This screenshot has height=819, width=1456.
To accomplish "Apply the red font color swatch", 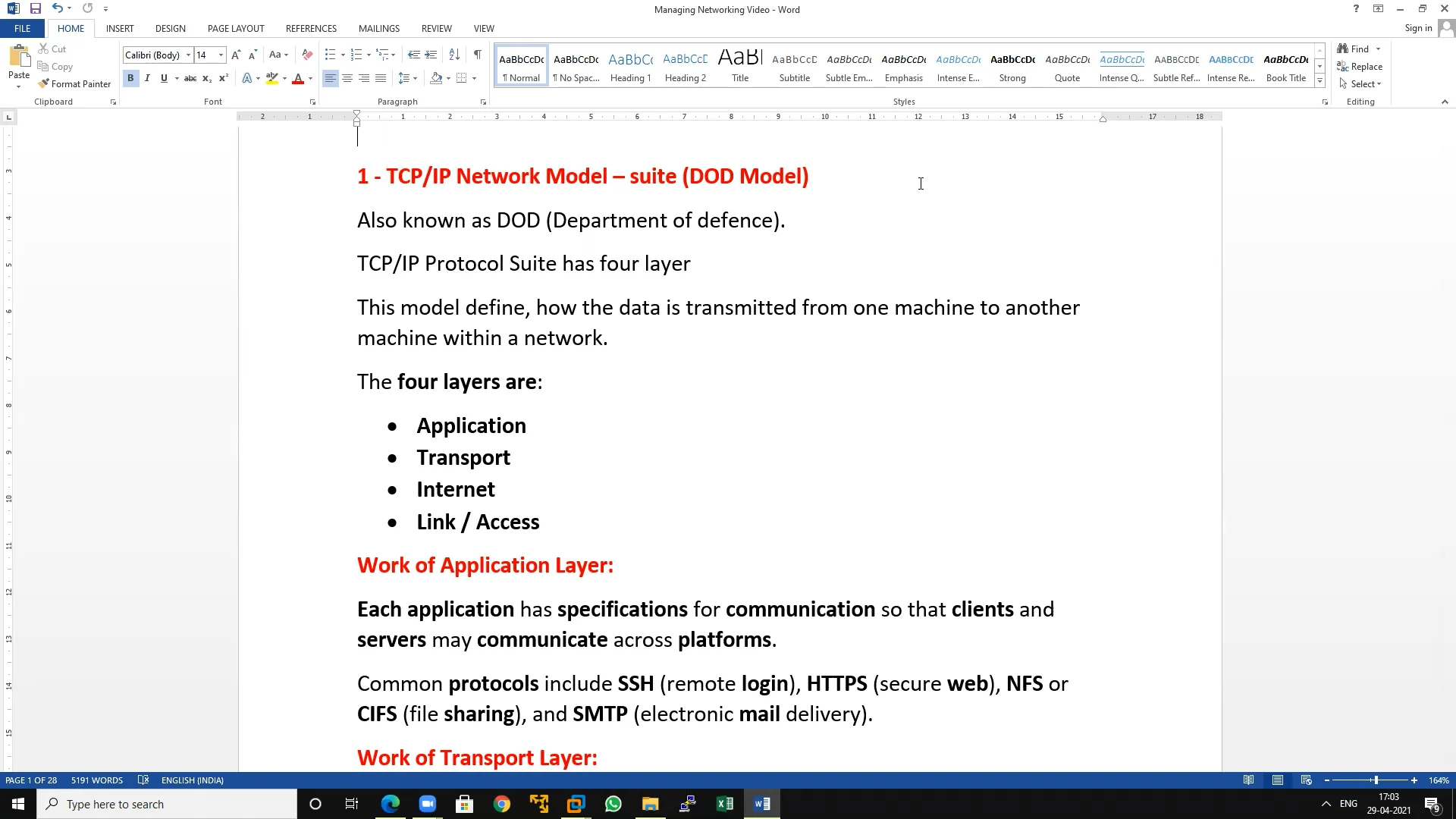I will [x=298, y=78].
